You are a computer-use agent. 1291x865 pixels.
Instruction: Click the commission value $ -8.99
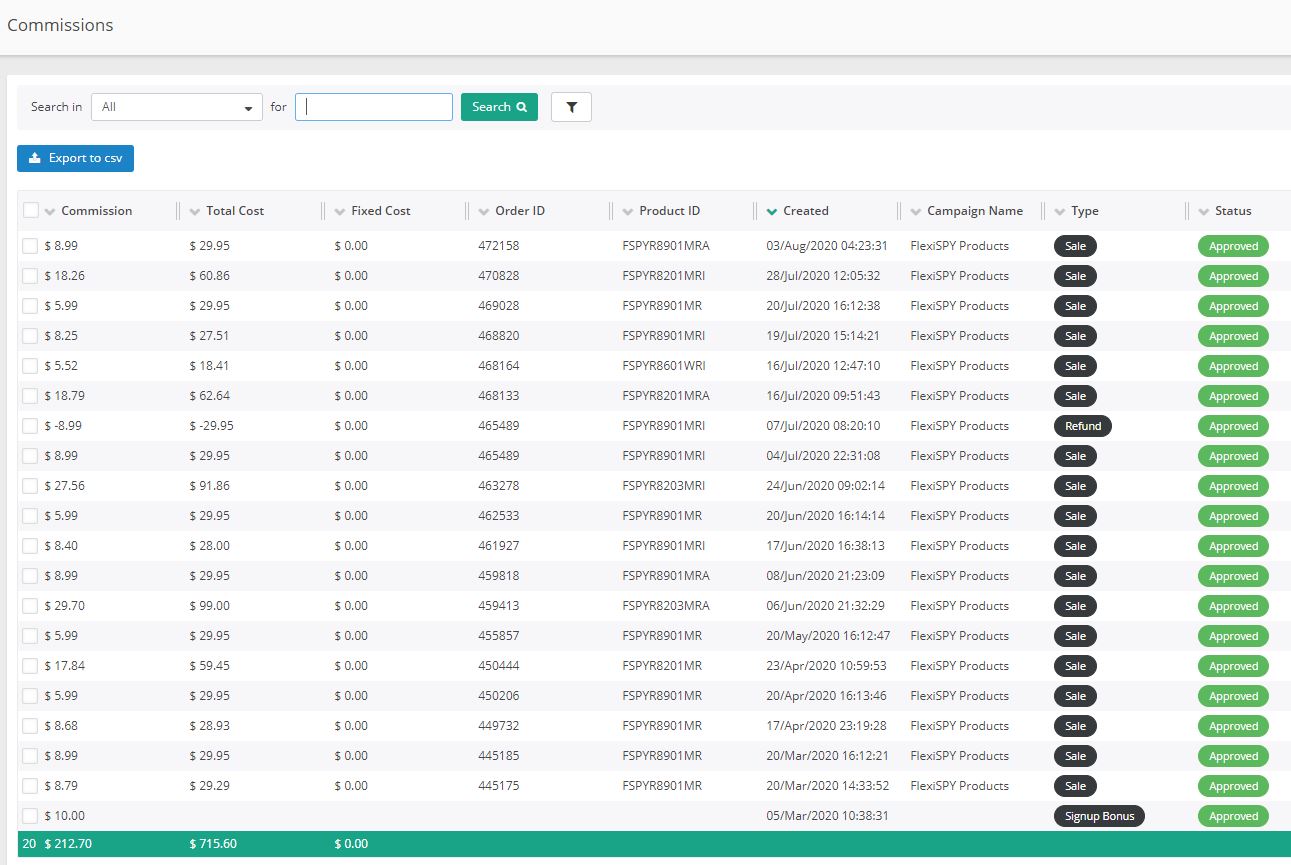point(63,426)
